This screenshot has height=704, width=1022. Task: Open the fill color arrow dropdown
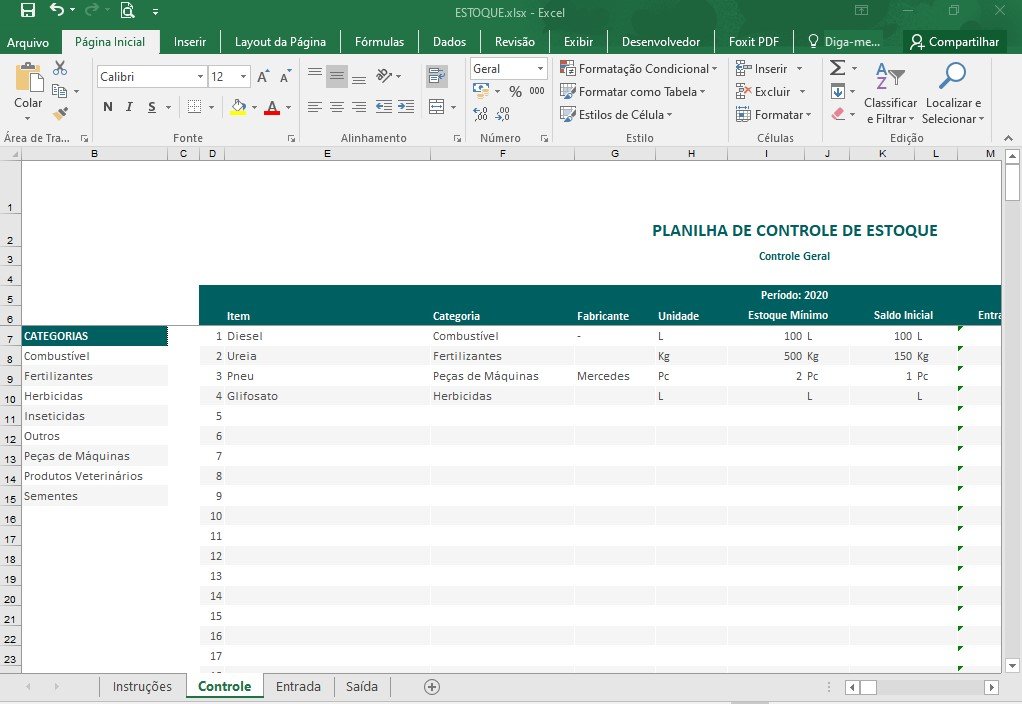click(254, 107)
